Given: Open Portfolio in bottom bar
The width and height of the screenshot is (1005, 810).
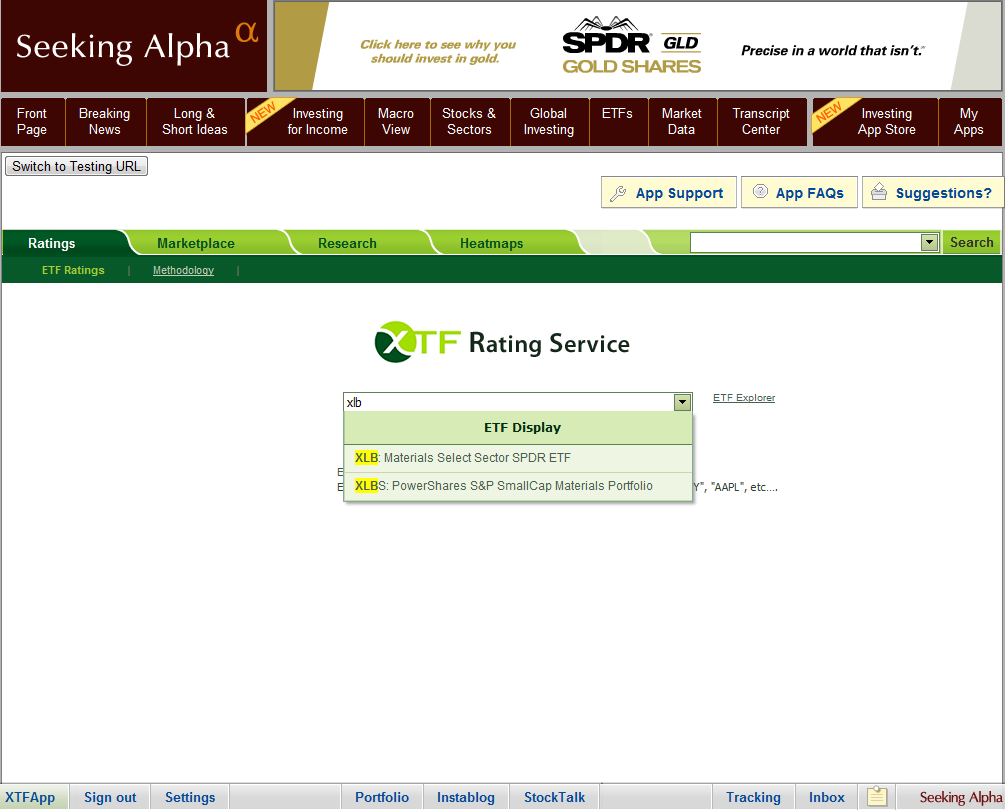Looking at the screenshot, I should 382,797.
